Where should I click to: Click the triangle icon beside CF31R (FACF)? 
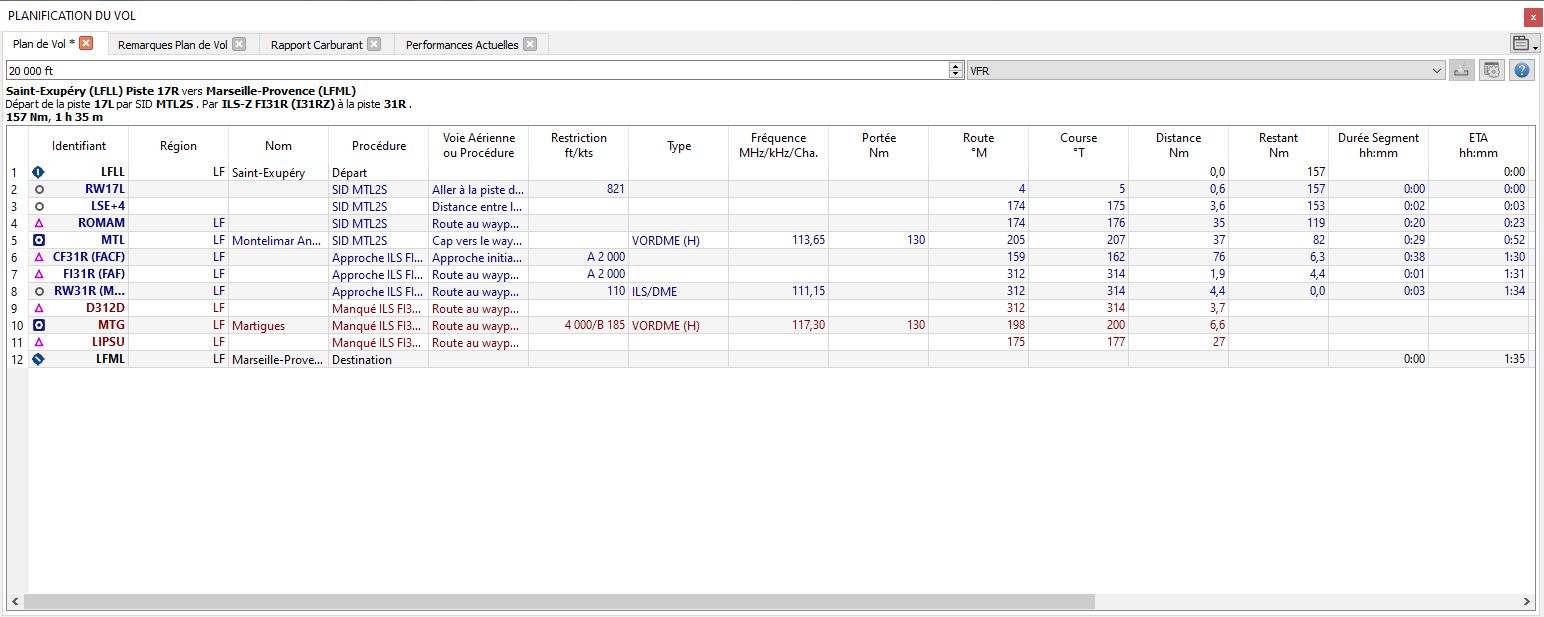coord(38,257)
